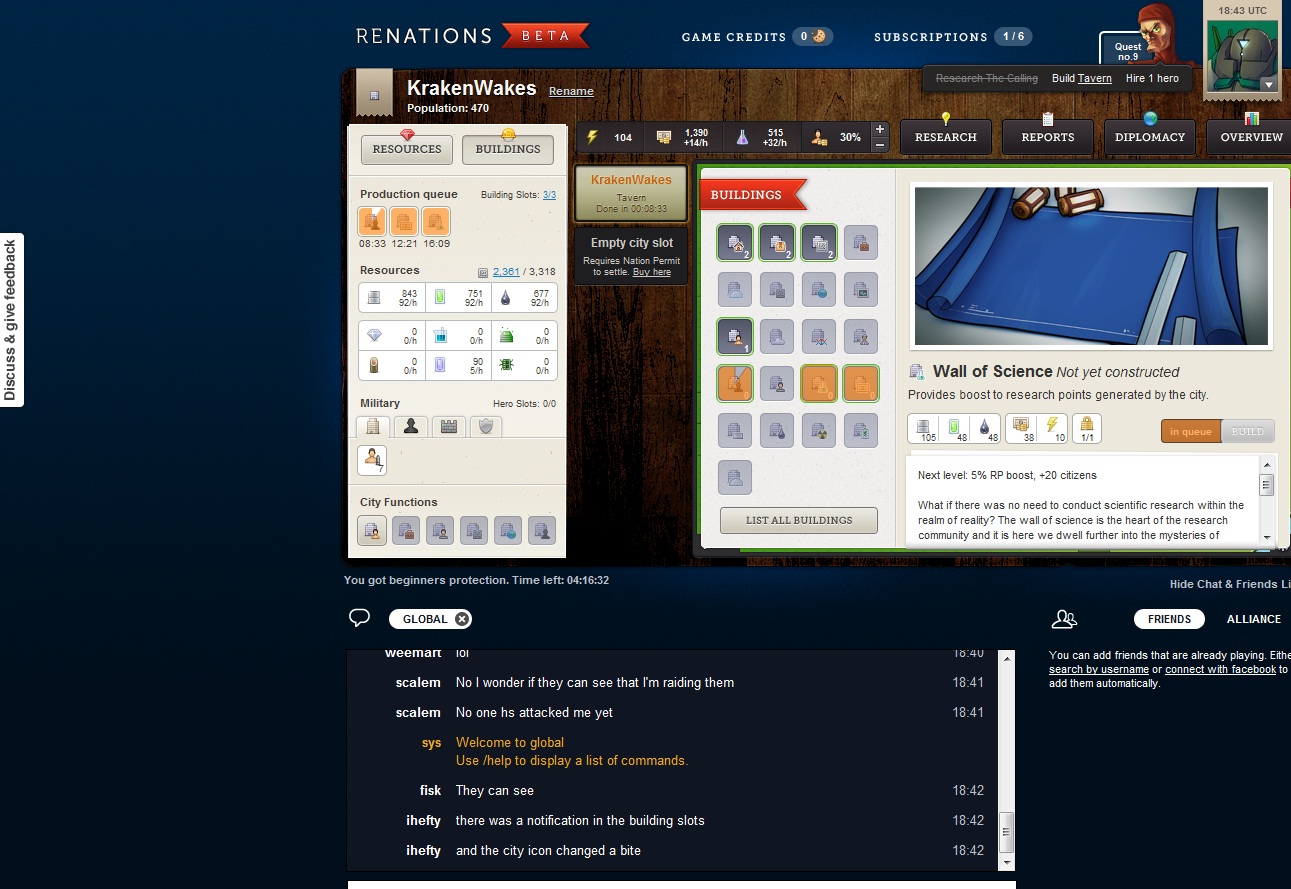Open production queue item timed 16:09
Image resolution: width=1291 pixels, height=889 pixels.
pyautogui.click(x=436, y=221)
